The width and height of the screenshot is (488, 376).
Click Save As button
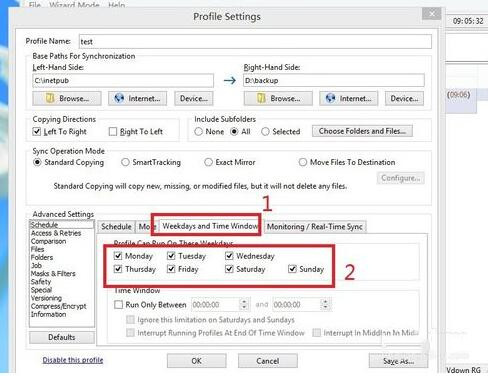(398, 361)
